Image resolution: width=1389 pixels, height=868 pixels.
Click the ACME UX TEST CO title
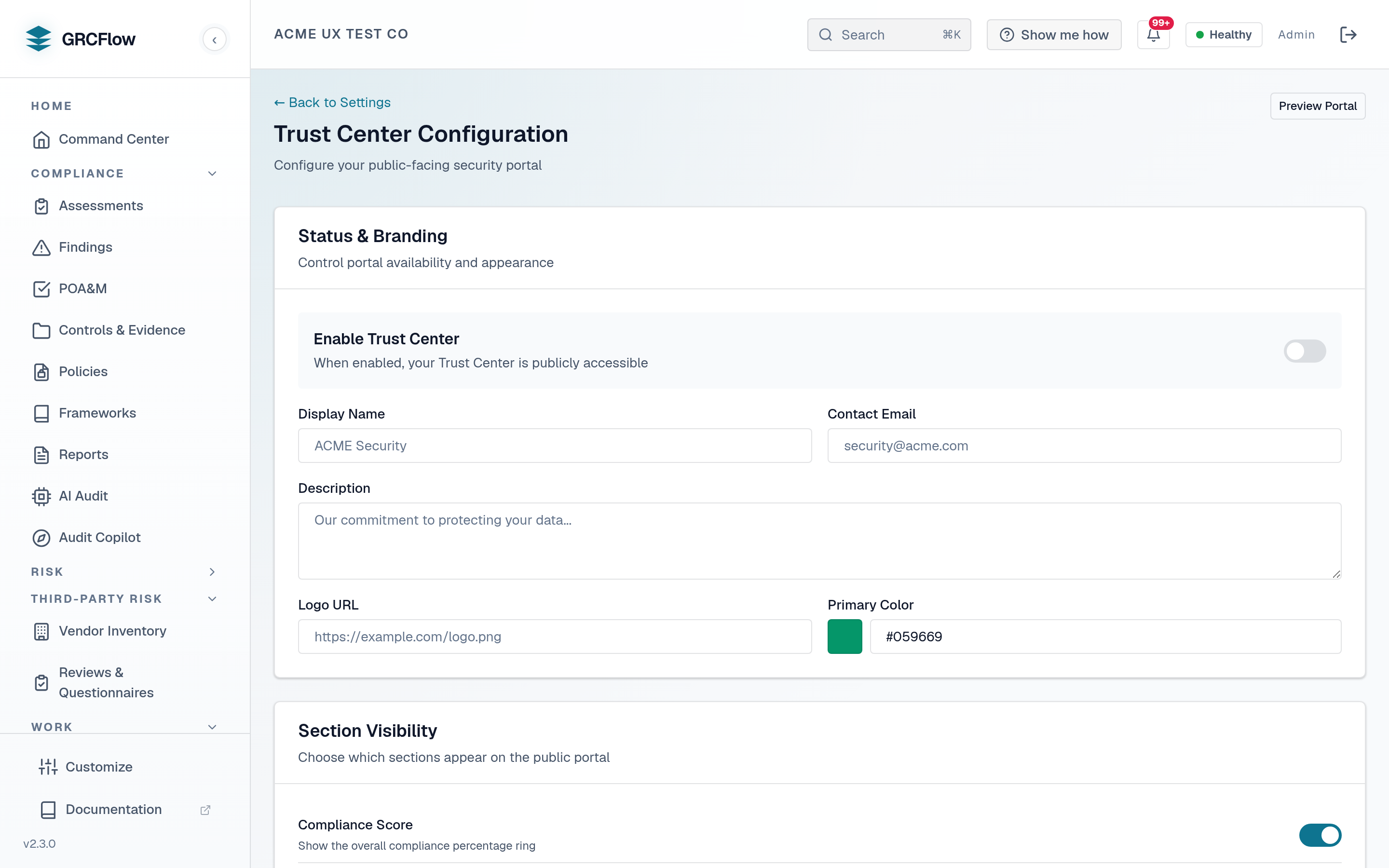341,34
